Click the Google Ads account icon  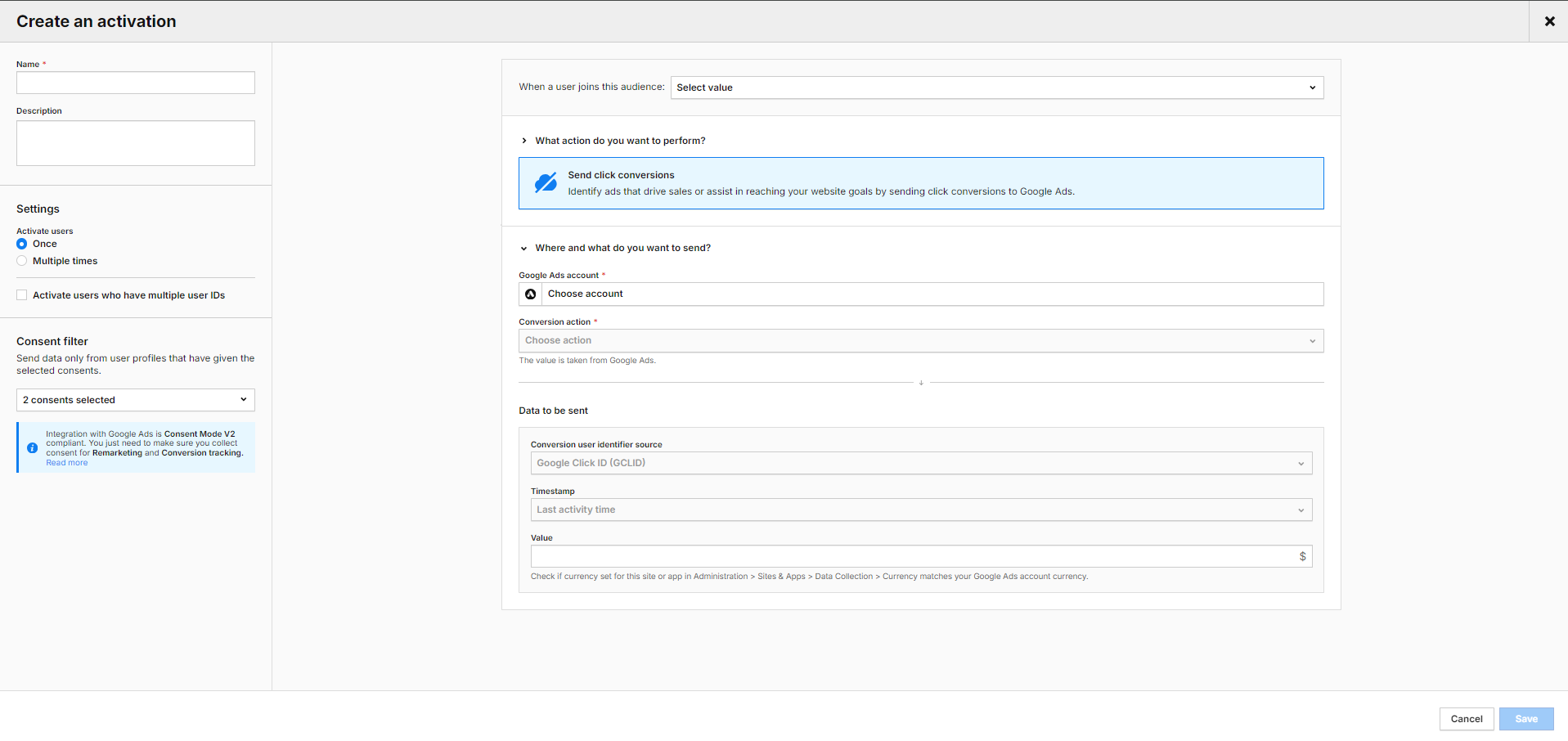pos(530,294)
